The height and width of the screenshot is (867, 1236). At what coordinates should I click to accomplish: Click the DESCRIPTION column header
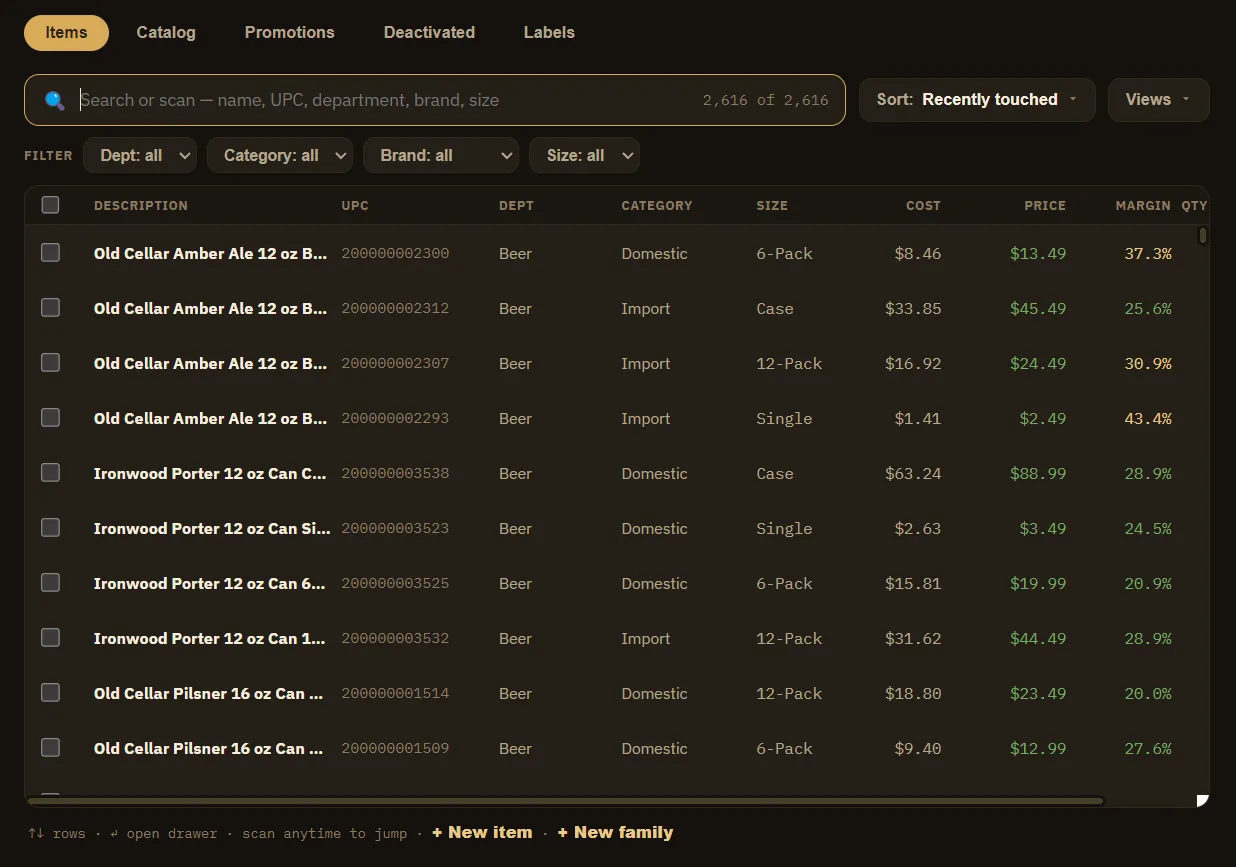click(x=141, y=206)
